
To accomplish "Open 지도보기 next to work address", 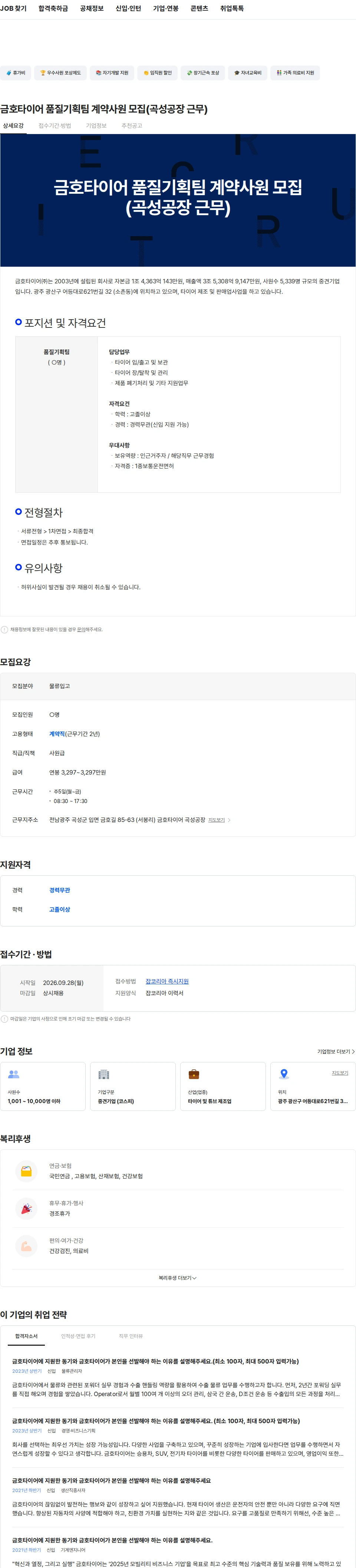I will coord(217,820).
